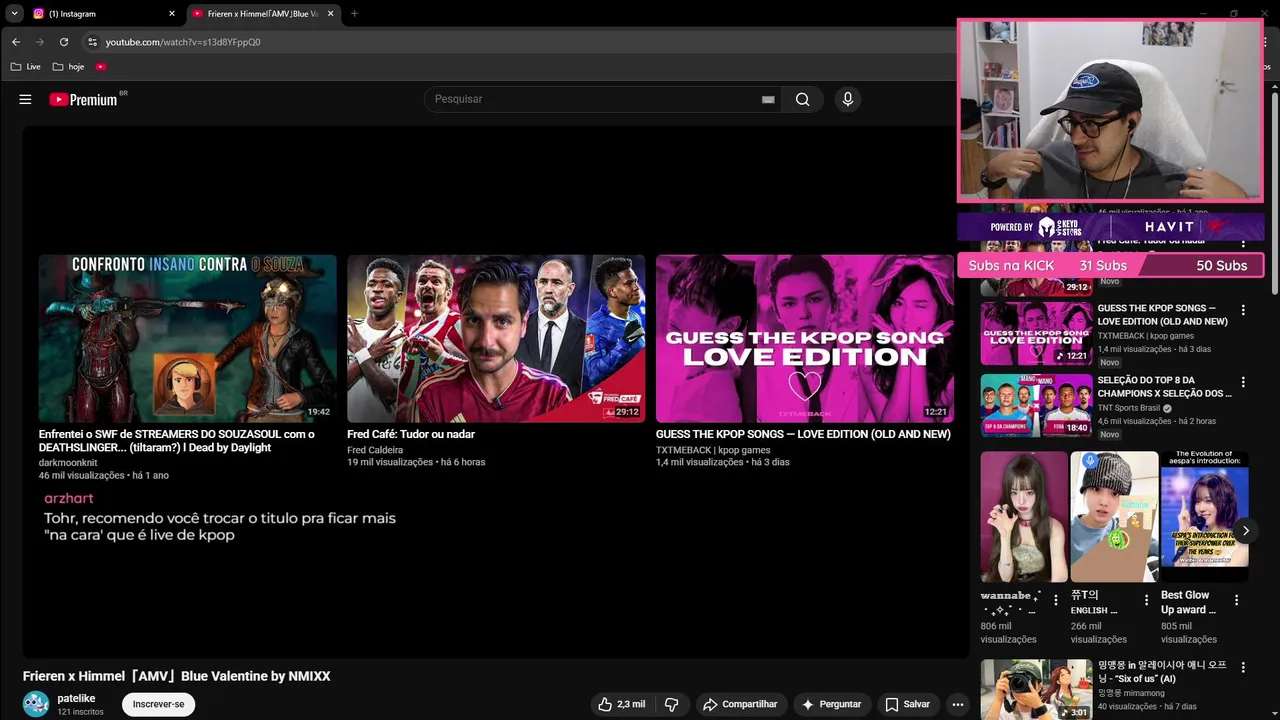Open options for Best Glow Up Short

[1236, 600]
